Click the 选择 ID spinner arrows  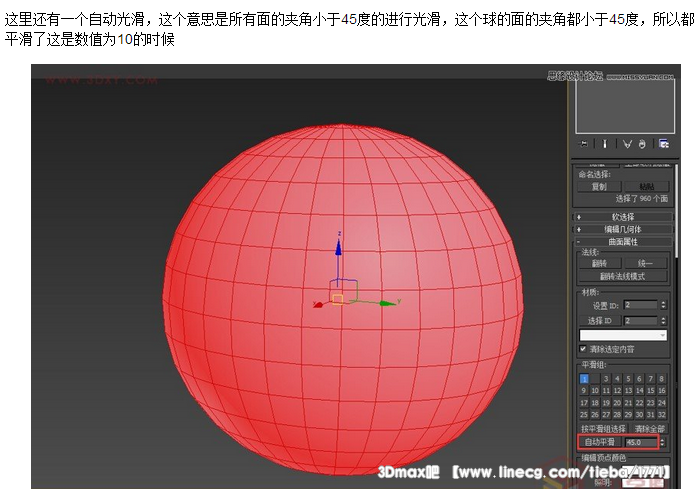click(x=663, y=321)
